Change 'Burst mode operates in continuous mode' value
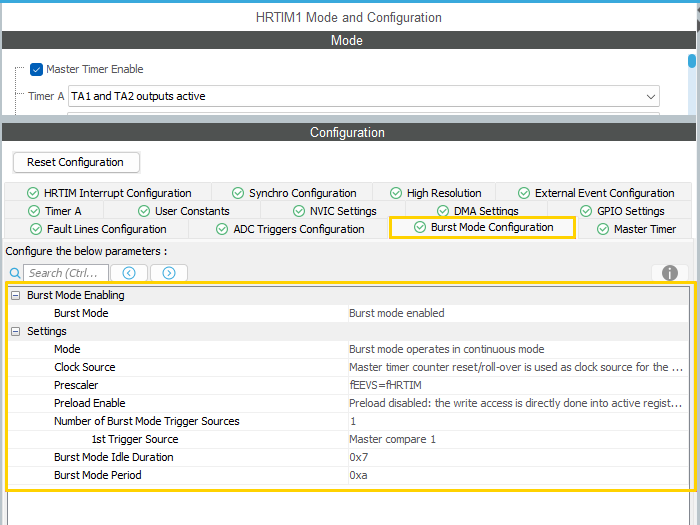Image resolution: width=700 pixels, height=525 pixels. point(518,349)
